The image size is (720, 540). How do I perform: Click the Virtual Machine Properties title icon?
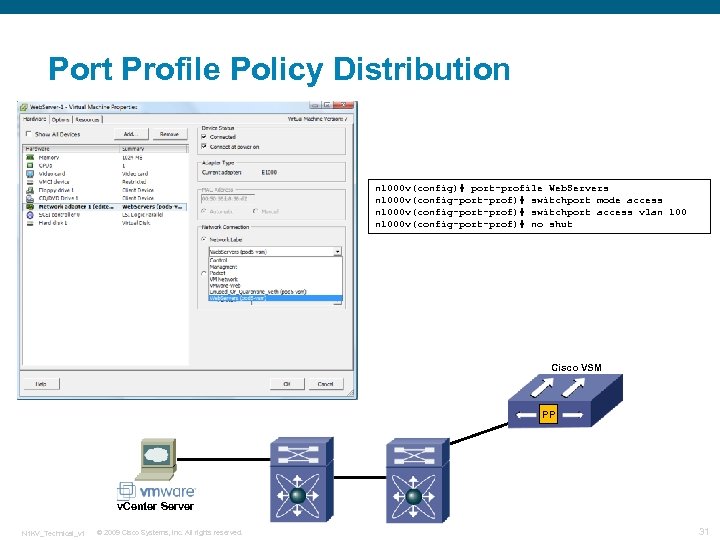(24, 107)
